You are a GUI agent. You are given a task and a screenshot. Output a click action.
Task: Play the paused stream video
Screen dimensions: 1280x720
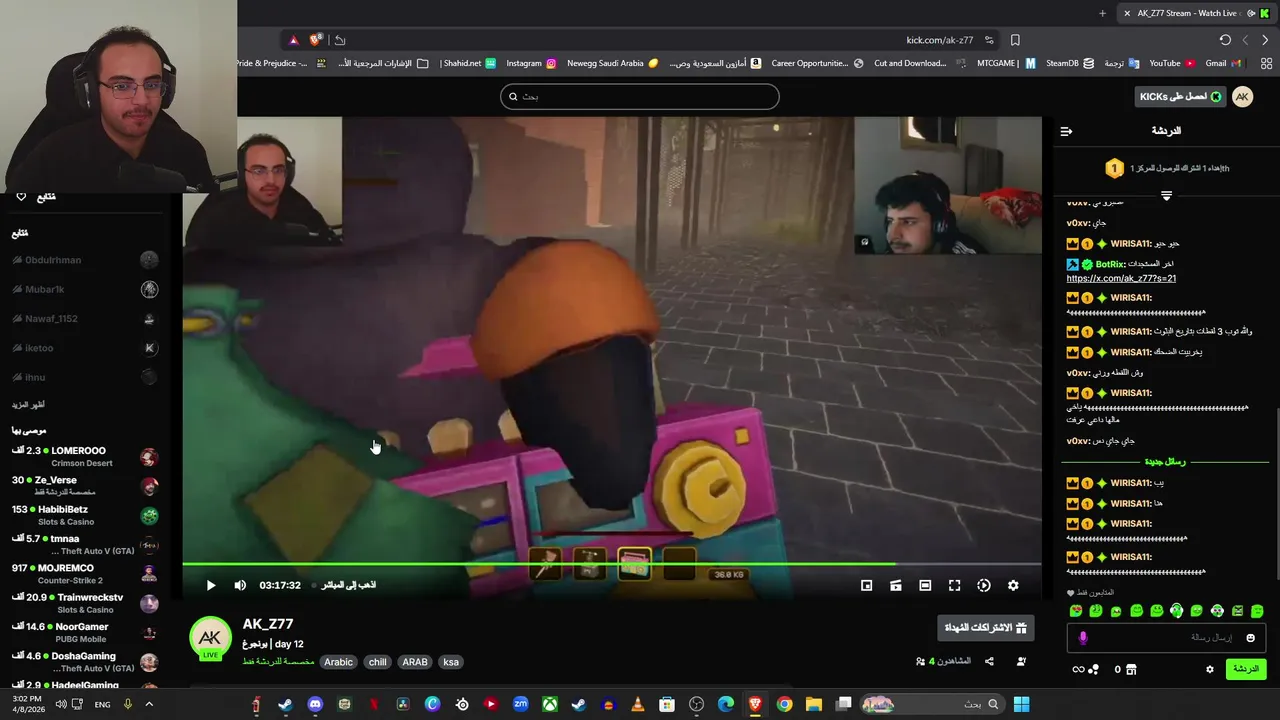(x=211, y=585)
